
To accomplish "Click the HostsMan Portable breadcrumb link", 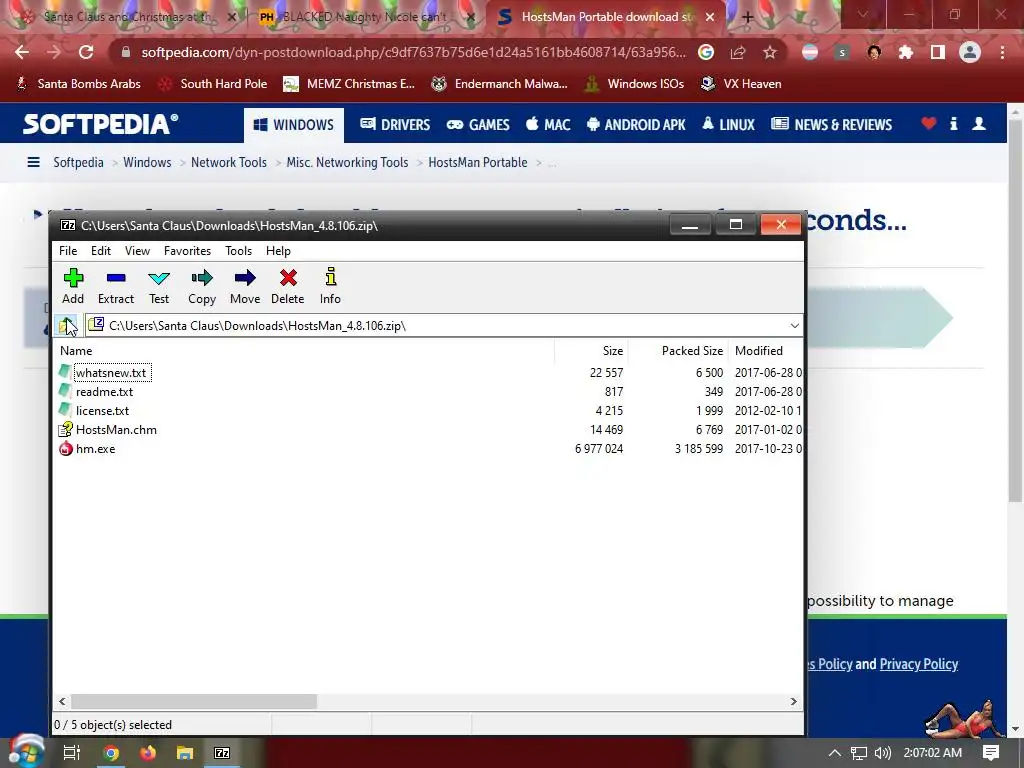I will click(x=477, y=162).
